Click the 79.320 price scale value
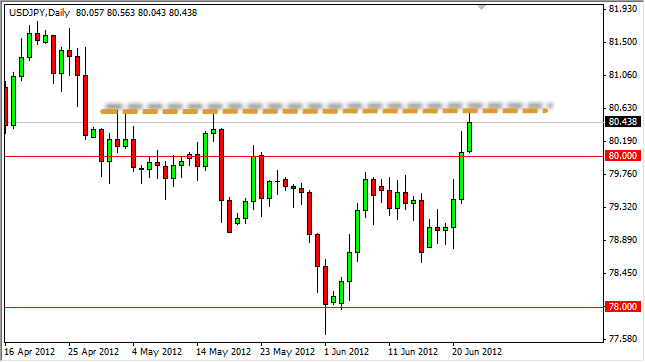Screen dimensions: 645x362 tap(623, 207)
